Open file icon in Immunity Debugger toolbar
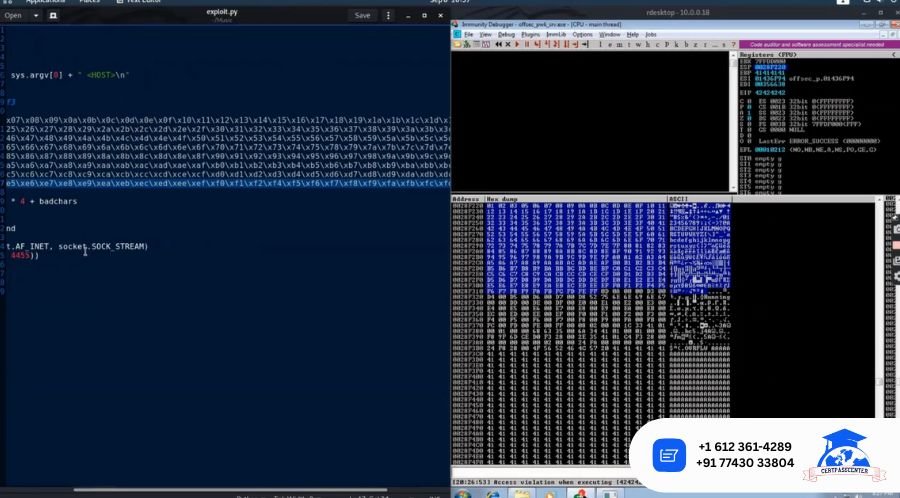This screenshot has width=900, height=498. 457,45
